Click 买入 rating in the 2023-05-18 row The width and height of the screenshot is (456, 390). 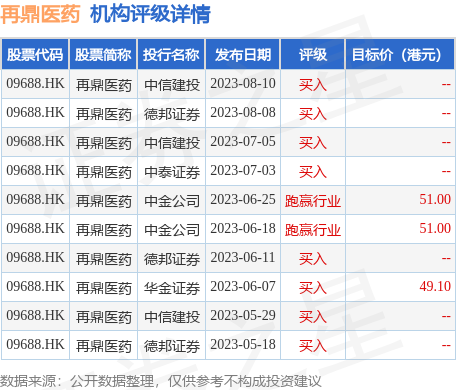(x=313, y=346)
